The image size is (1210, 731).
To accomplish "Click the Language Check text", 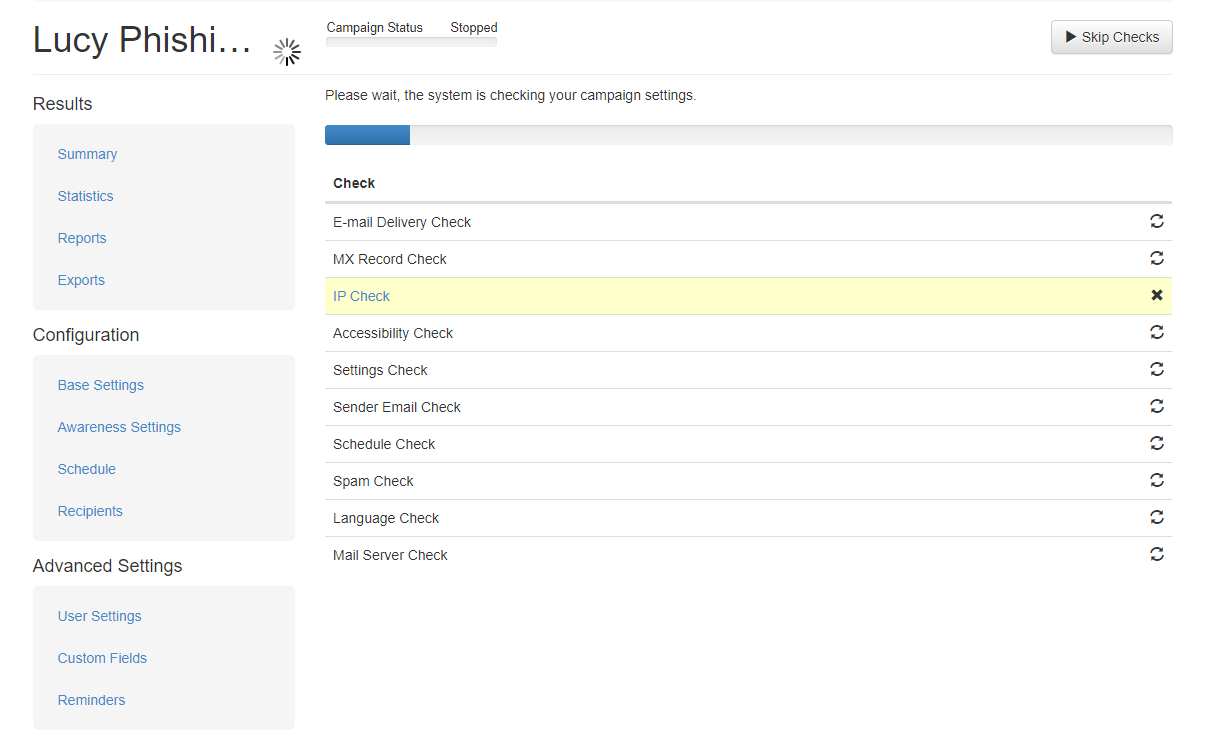I will tap(386, 518).
